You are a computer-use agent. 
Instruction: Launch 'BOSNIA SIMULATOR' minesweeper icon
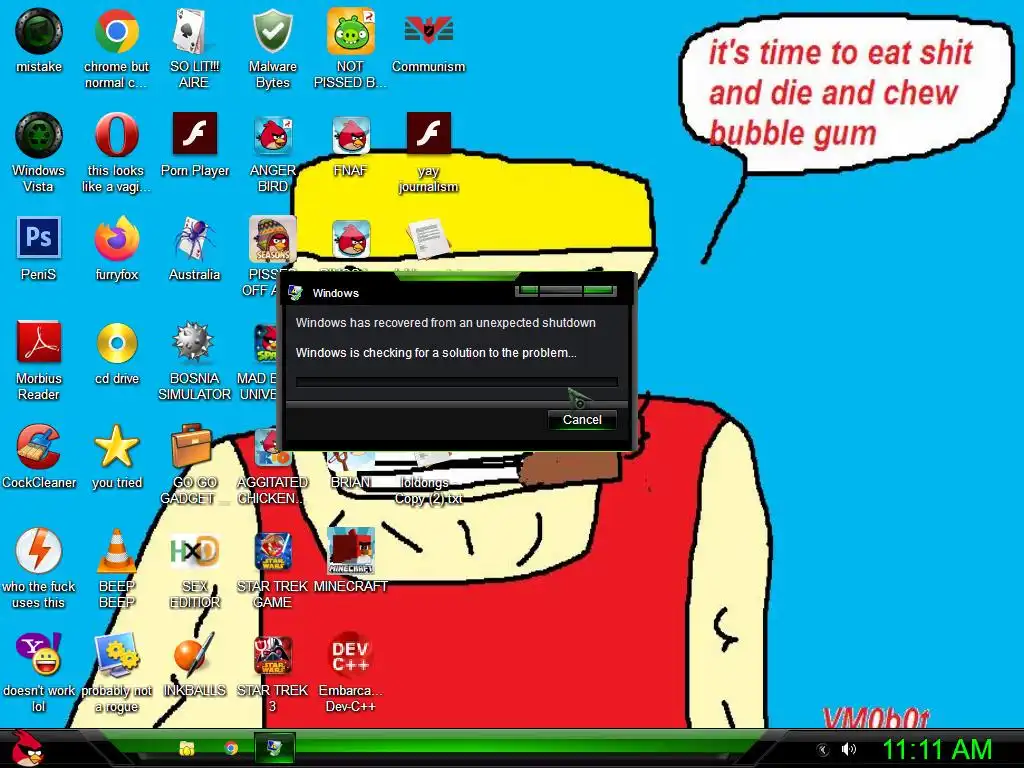pos(193,342)
